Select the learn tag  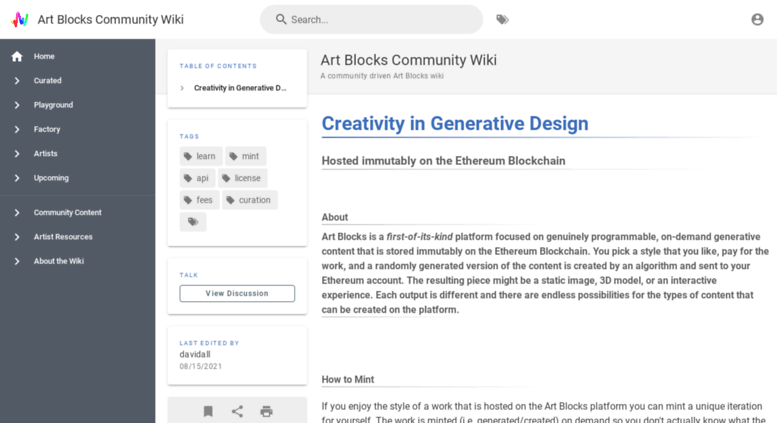point(201,156)
